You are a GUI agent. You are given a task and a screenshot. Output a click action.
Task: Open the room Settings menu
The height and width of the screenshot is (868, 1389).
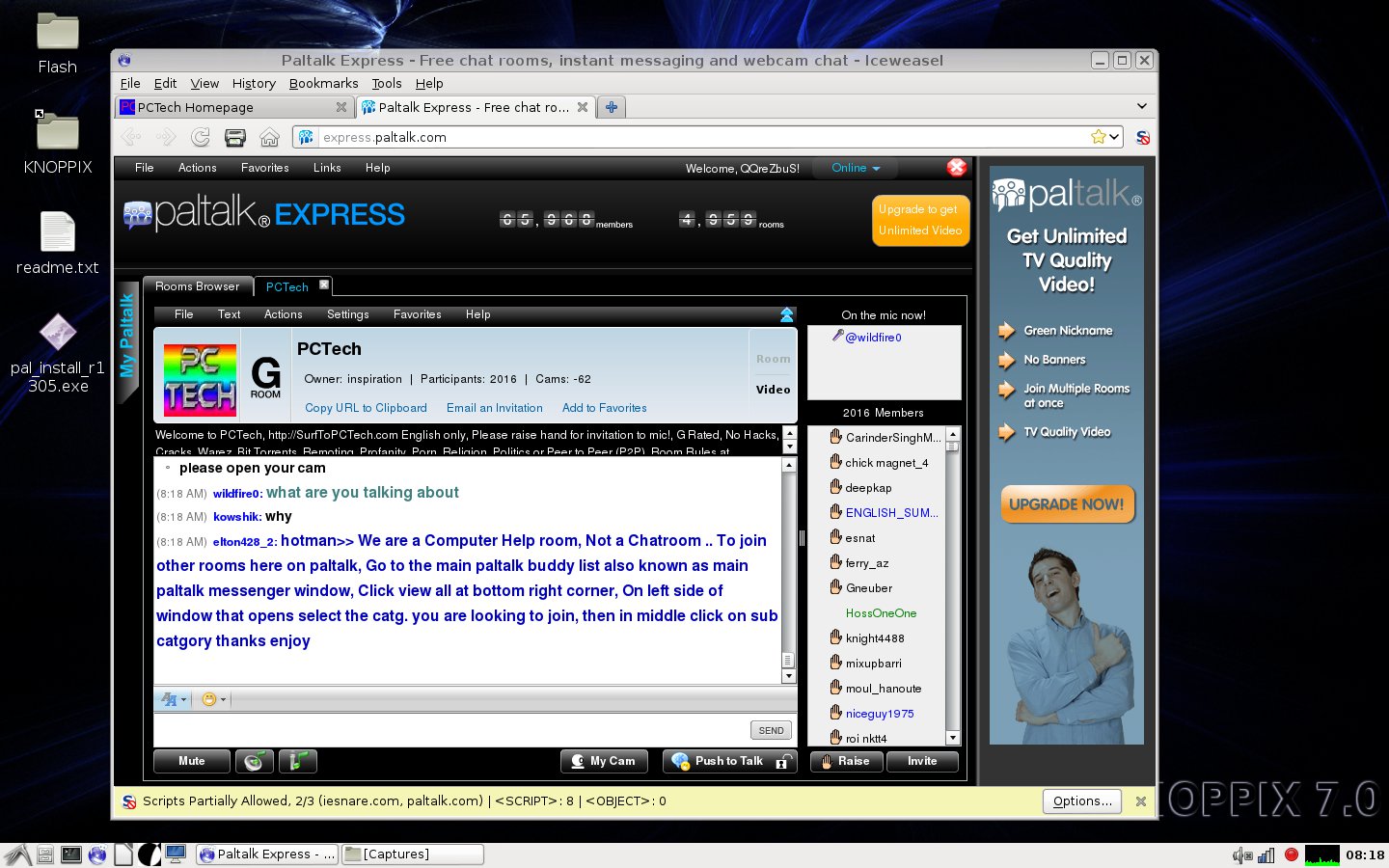point(347,314)
